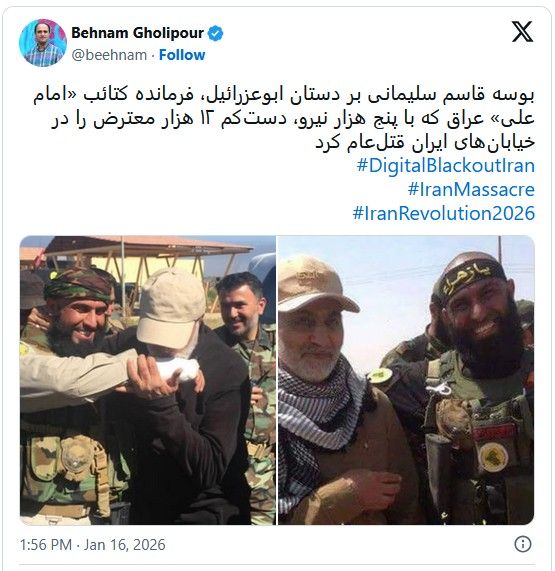This screenshot has width=555, height=571.
Task: Click the Jan 16, 2026 date
Action: (125, 545)
